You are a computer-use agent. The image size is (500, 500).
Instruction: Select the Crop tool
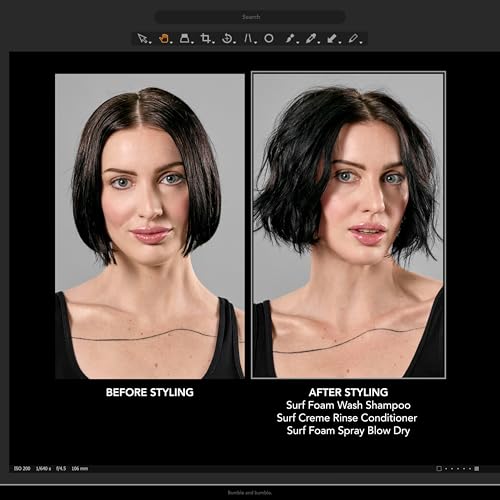click(206, 39)
